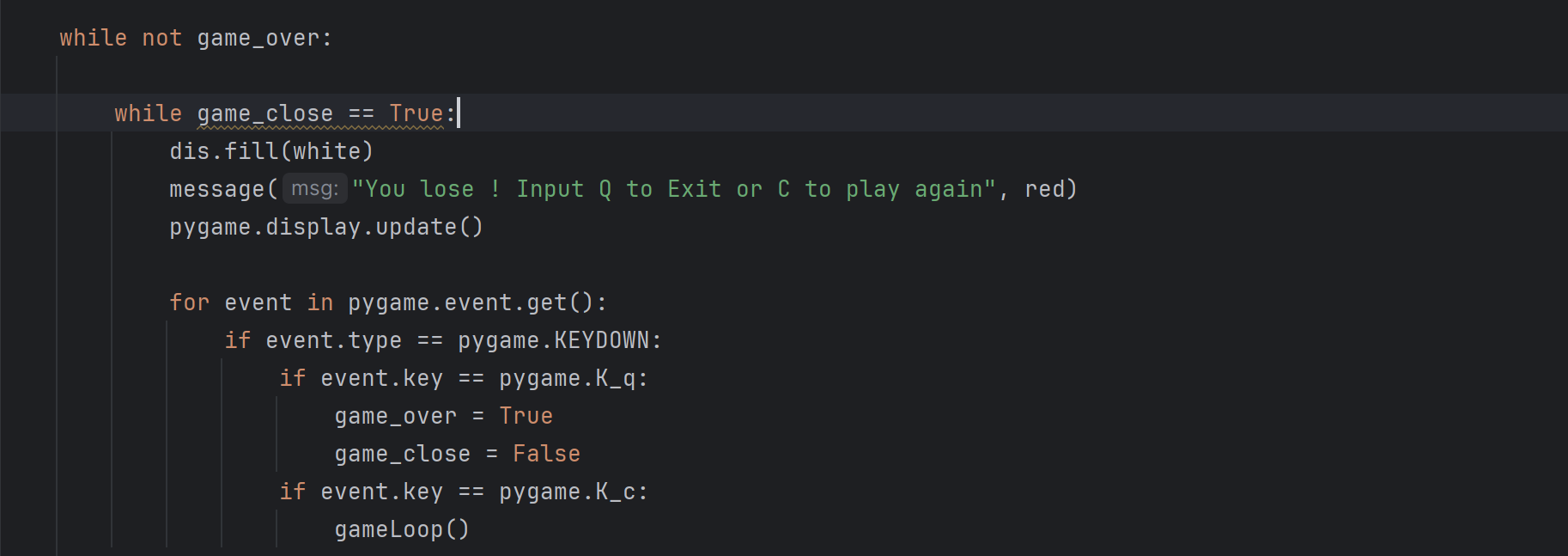The image size is (1568, 556).
Task: Click the 'You lose !' string literal
Action: 674,189
